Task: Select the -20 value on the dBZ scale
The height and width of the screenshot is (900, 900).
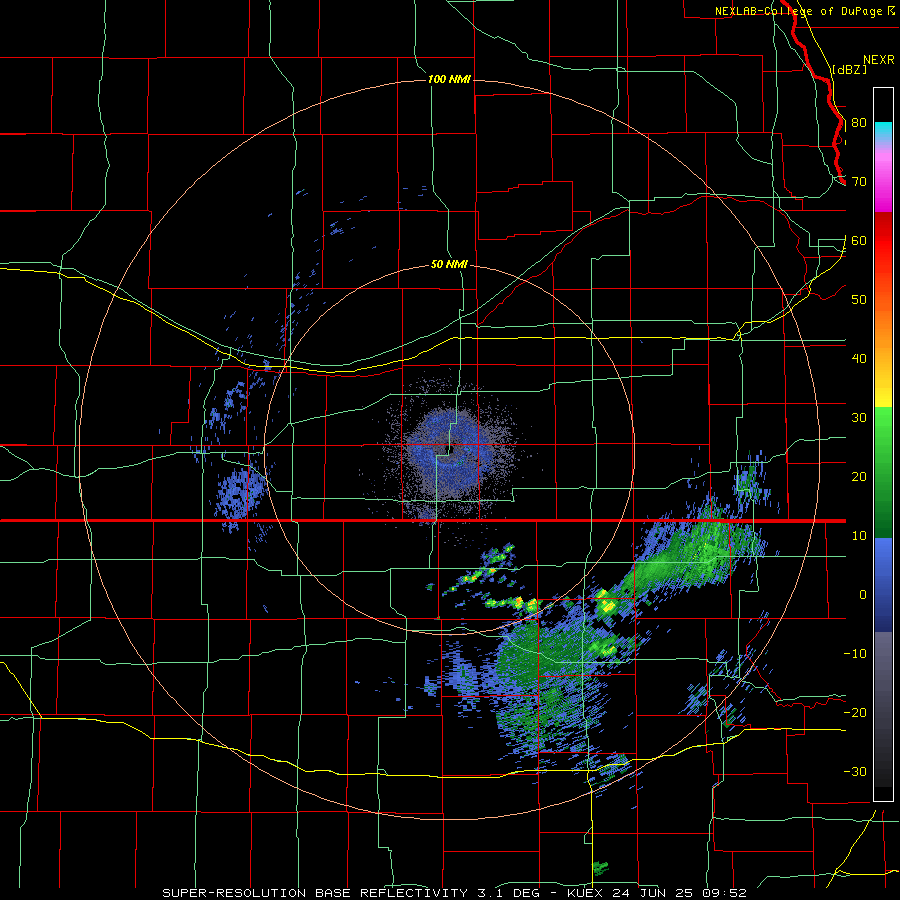Action: coord(855,713)
